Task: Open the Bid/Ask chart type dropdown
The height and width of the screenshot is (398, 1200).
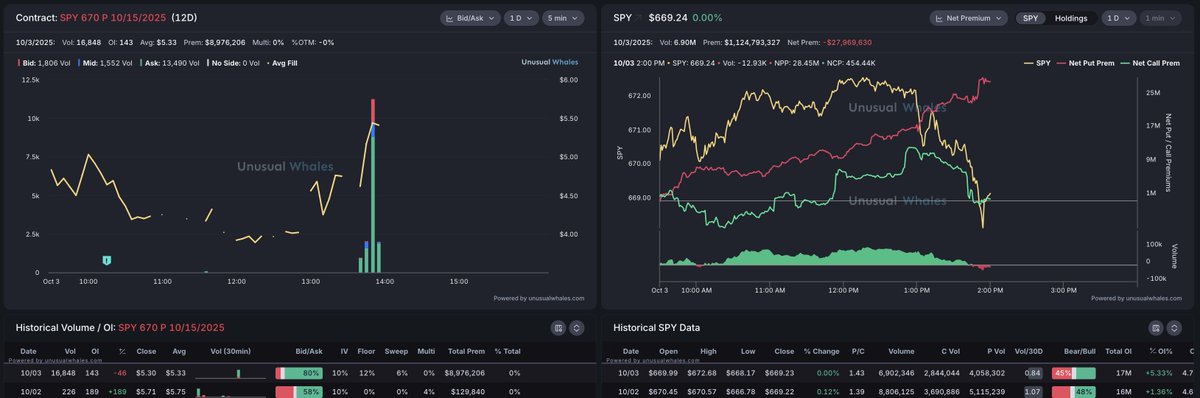Action: [470, 18]
